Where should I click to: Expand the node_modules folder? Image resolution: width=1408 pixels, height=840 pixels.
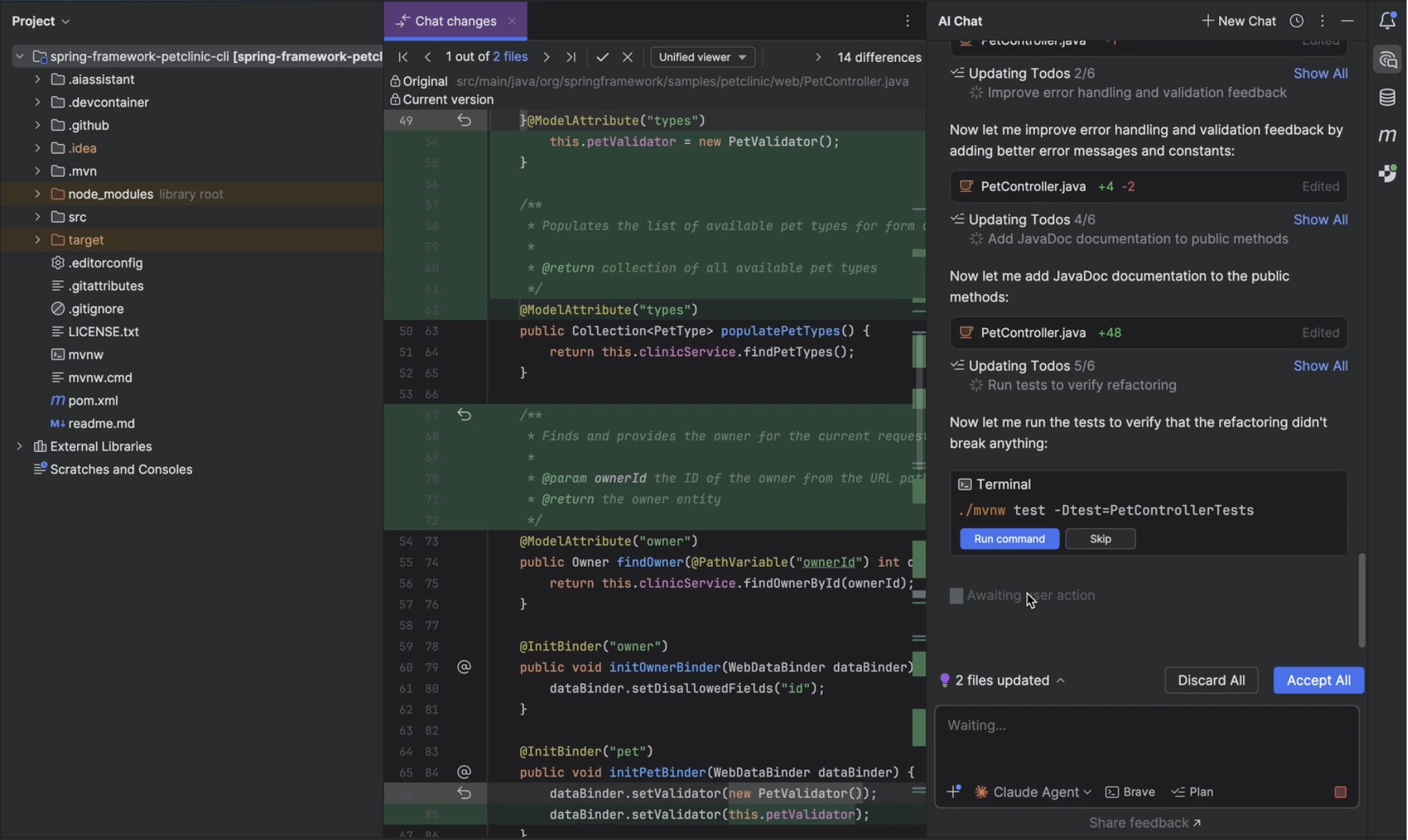click(37, 194)
